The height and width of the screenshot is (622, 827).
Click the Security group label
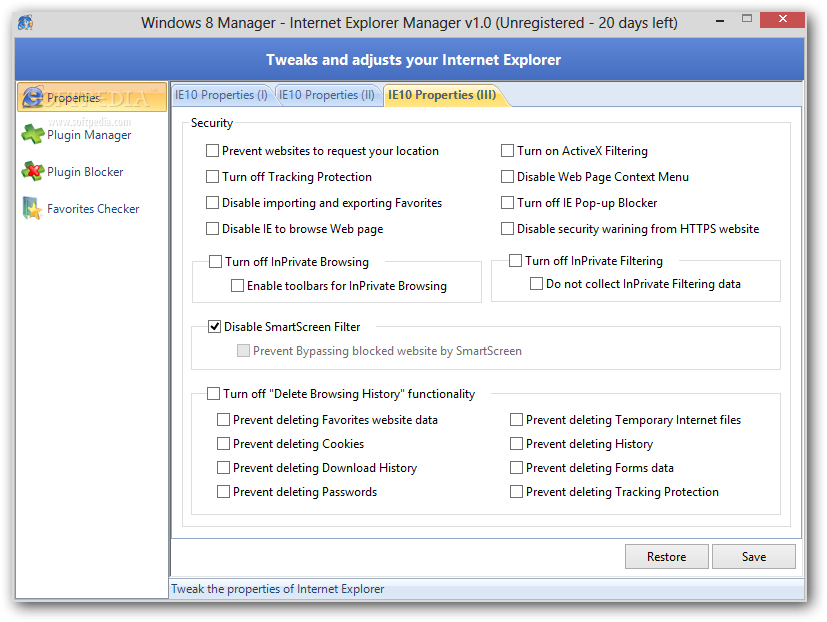pos(212,123)
